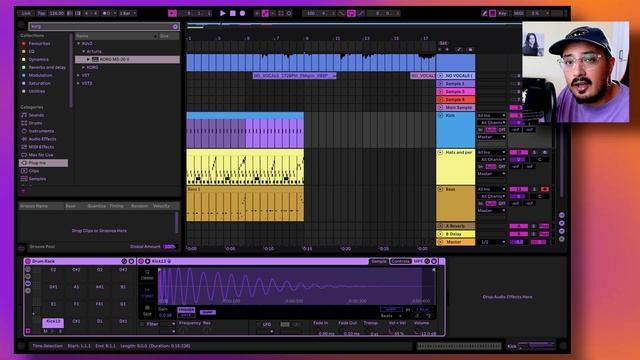
Task: Expand the KORG MS-20 V entry
Action: pos(88,60)
